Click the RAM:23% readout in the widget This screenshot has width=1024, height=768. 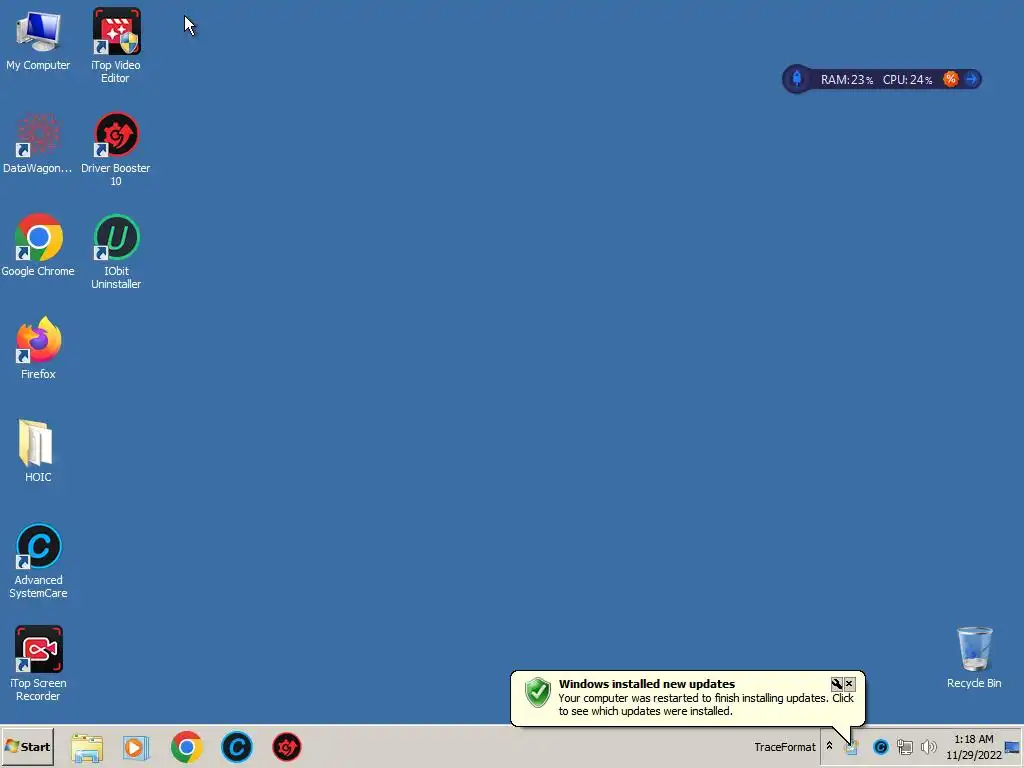[846, 80]
